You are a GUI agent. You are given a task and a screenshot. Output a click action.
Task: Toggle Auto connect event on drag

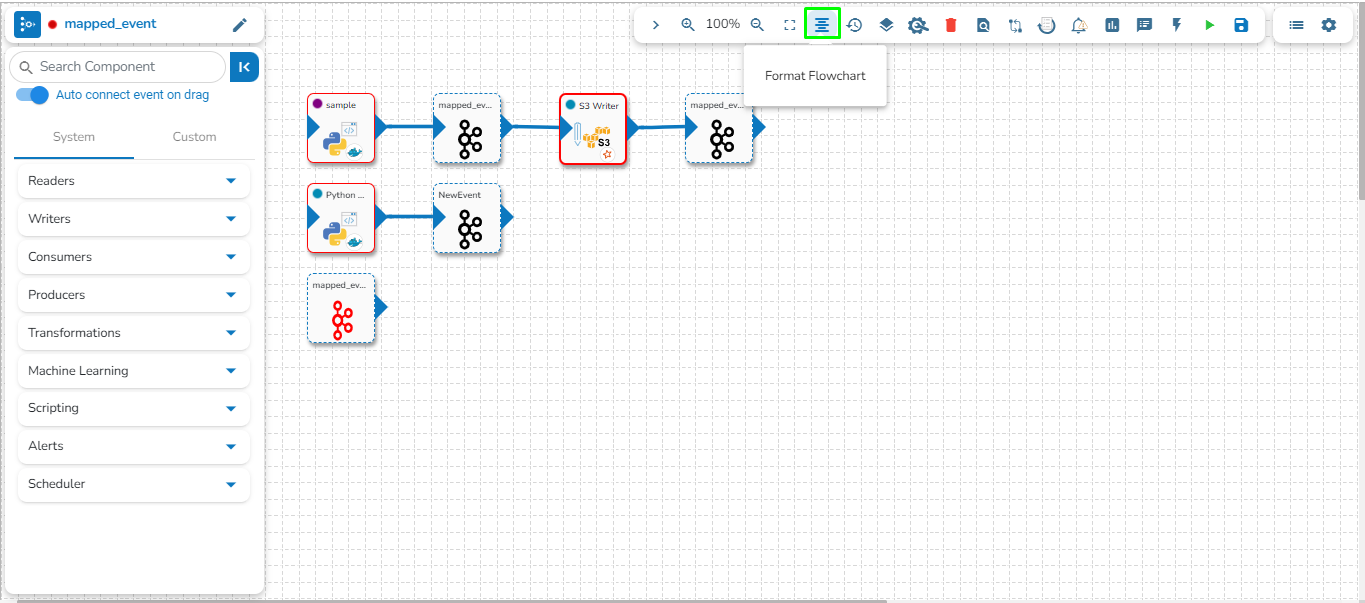[33, 95]
